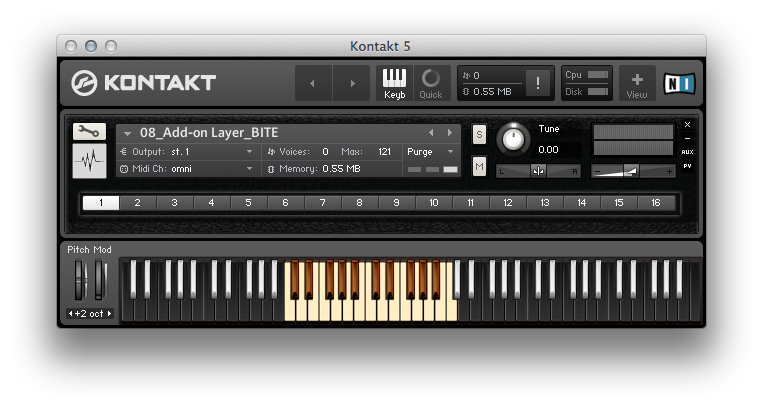Screen dimensions: 763x407
Task: Click the Kontakt logo
Action: click(x=143, y=82)
